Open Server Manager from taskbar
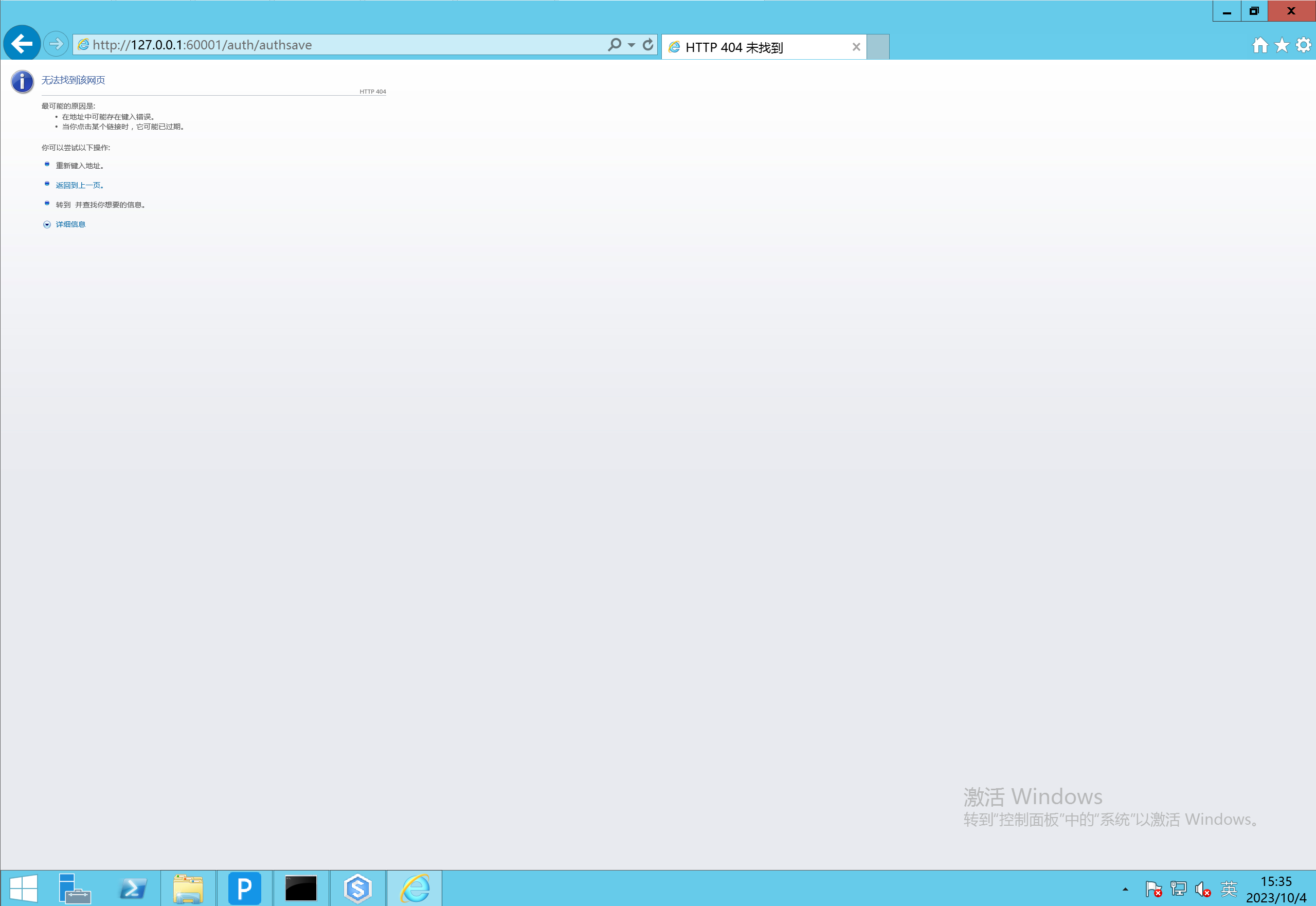The image size is (1316, 906). tap(75, 888)
